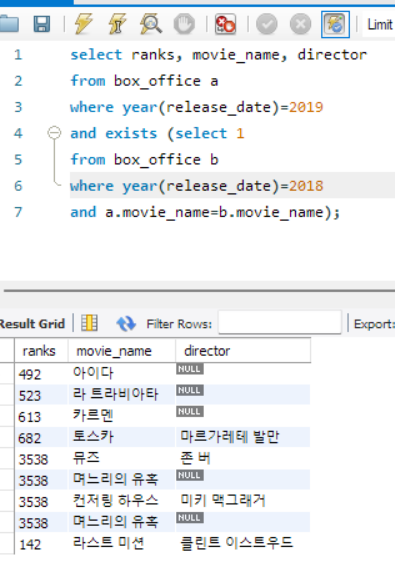The width and height of the screenshot is (395, 582).
Task: Select NULL director cell in 카르멘 row
Action: 243,415
